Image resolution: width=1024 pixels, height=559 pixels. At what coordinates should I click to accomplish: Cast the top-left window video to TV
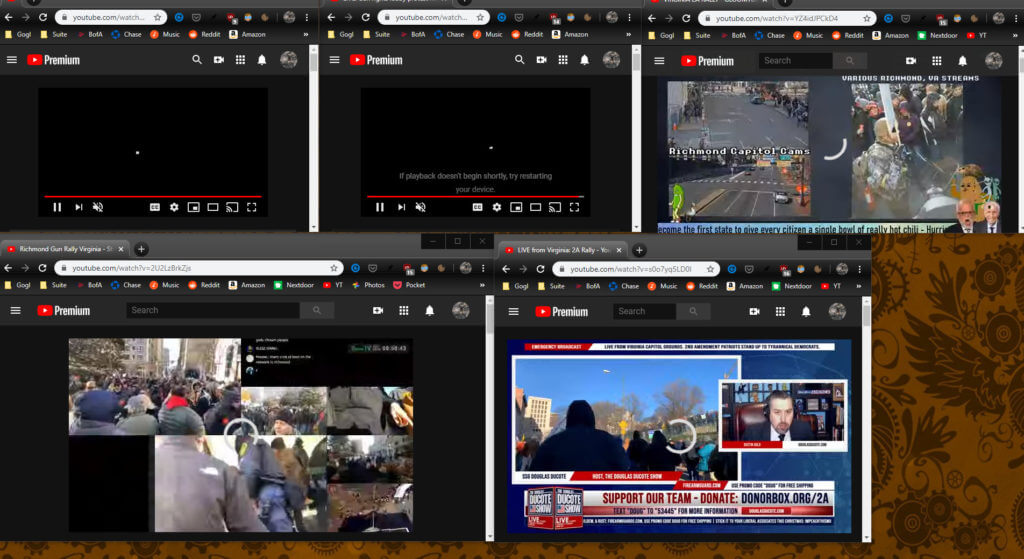point(232,207)
